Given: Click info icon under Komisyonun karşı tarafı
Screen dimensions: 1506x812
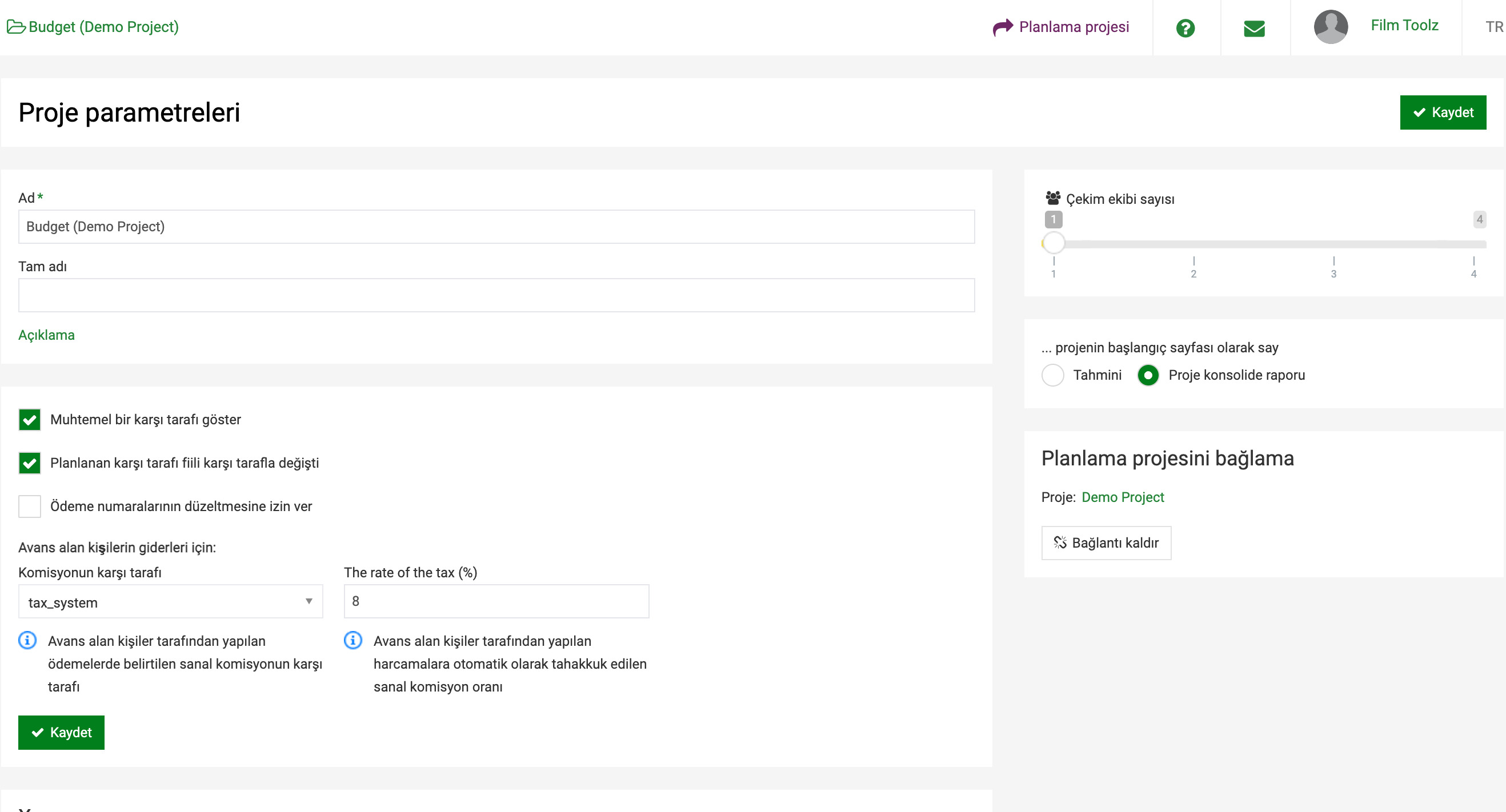Looking at the screenshot, I should tap(27, 640).
